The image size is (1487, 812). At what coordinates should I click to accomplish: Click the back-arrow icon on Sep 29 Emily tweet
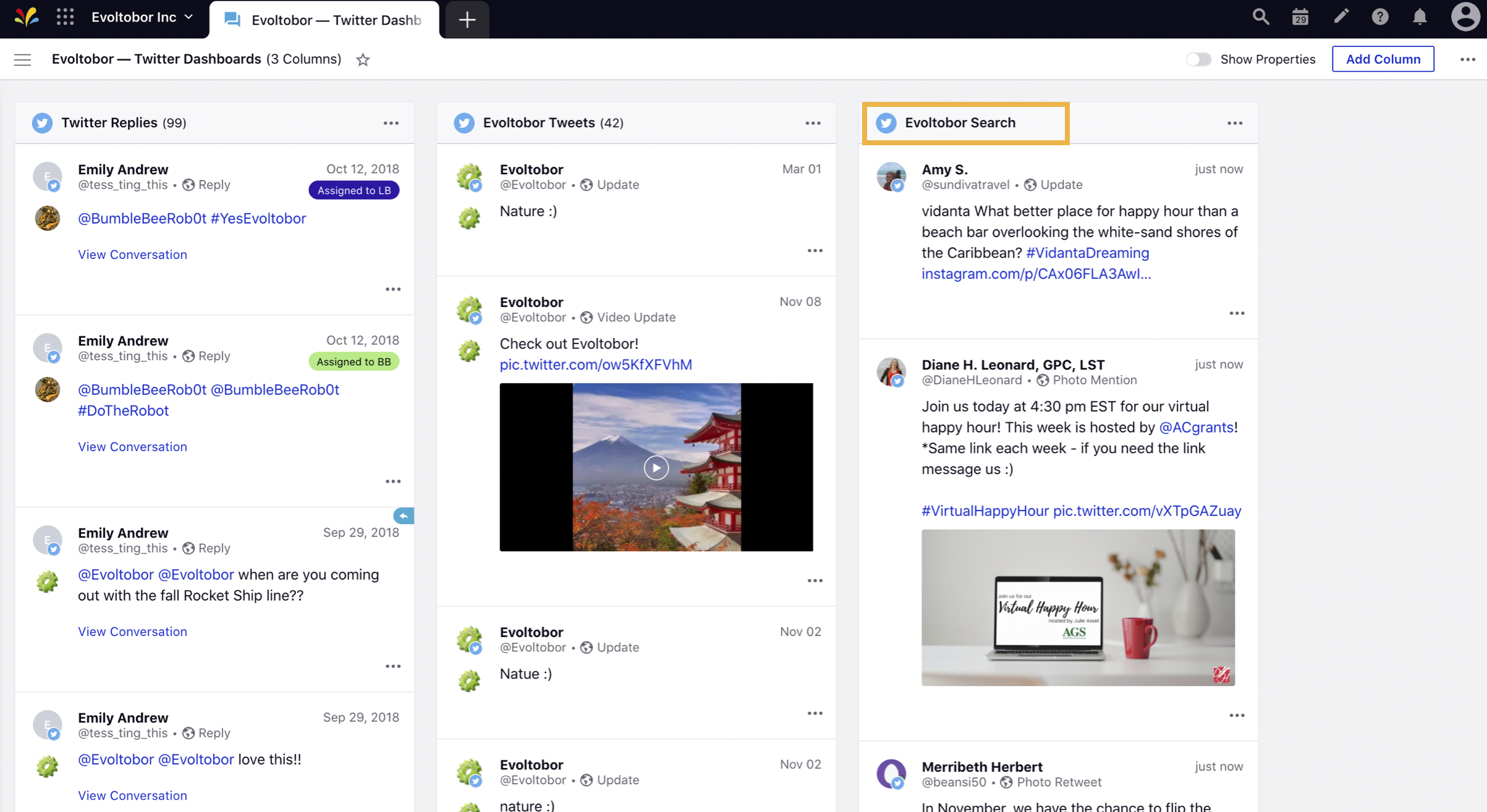point(404,516)
